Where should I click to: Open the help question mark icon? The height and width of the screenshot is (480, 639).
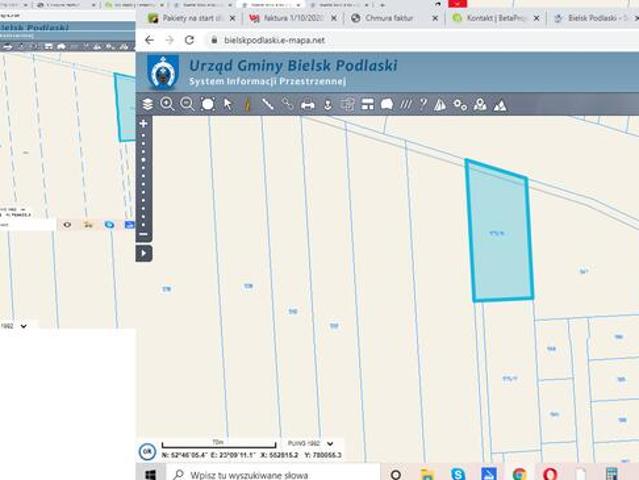pos(422,104)
